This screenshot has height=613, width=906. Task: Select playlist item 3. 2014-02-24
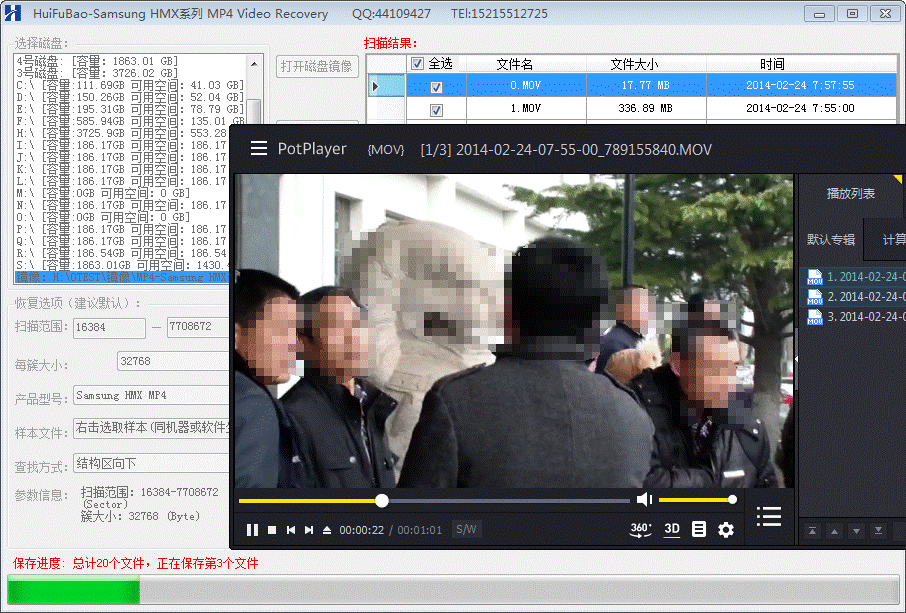click(x=855, y=317)
